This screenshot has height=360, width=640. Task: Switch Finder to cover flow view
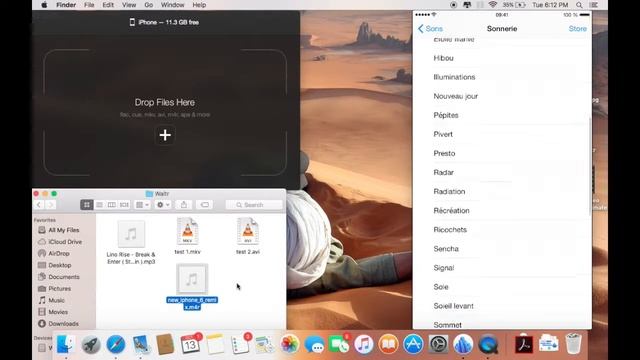[124, 204]
